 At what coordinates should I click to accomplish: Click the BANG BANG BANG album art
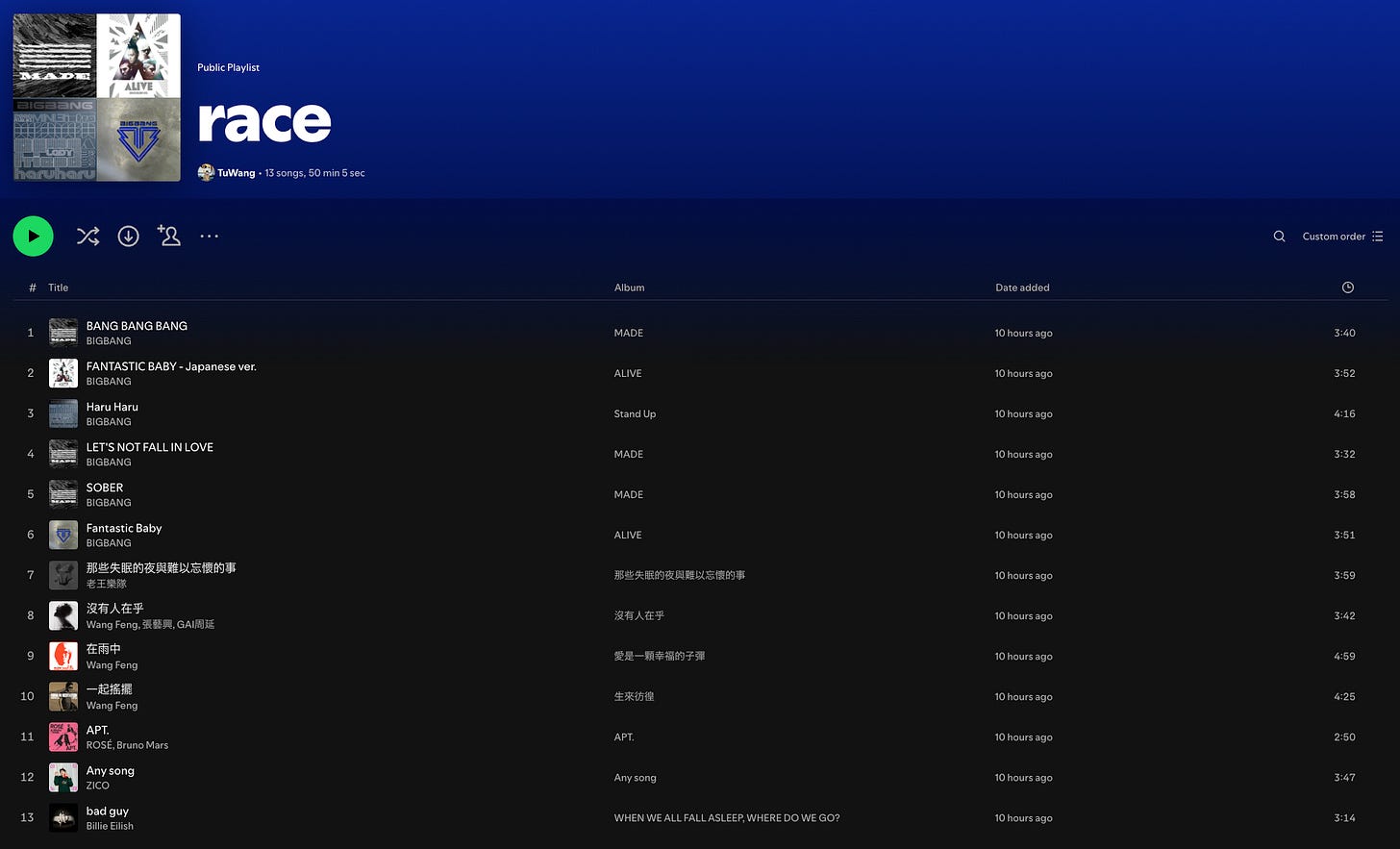click(63, 333)
